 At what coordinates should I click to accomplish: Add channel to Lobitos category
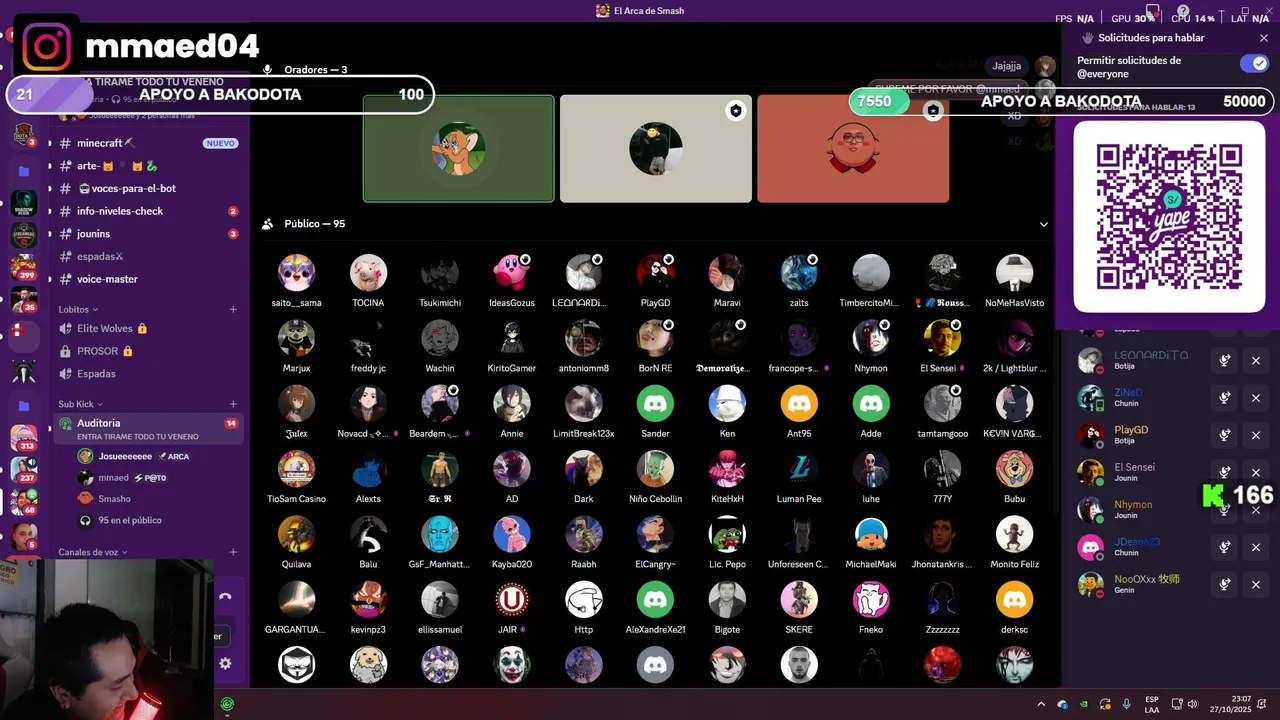(233, 310)
